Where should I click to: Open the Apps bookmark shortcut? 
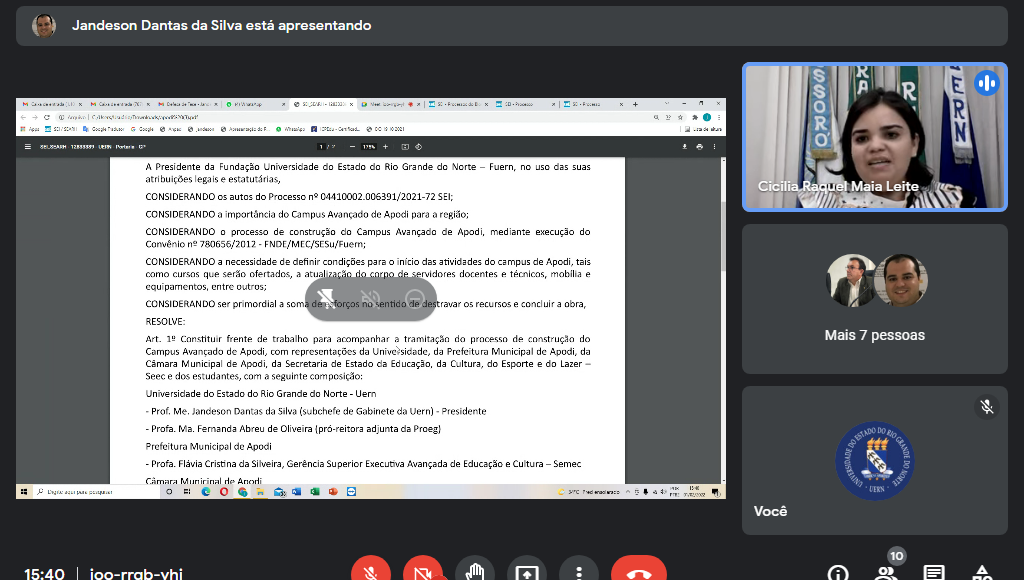click(x=30, y=129)
